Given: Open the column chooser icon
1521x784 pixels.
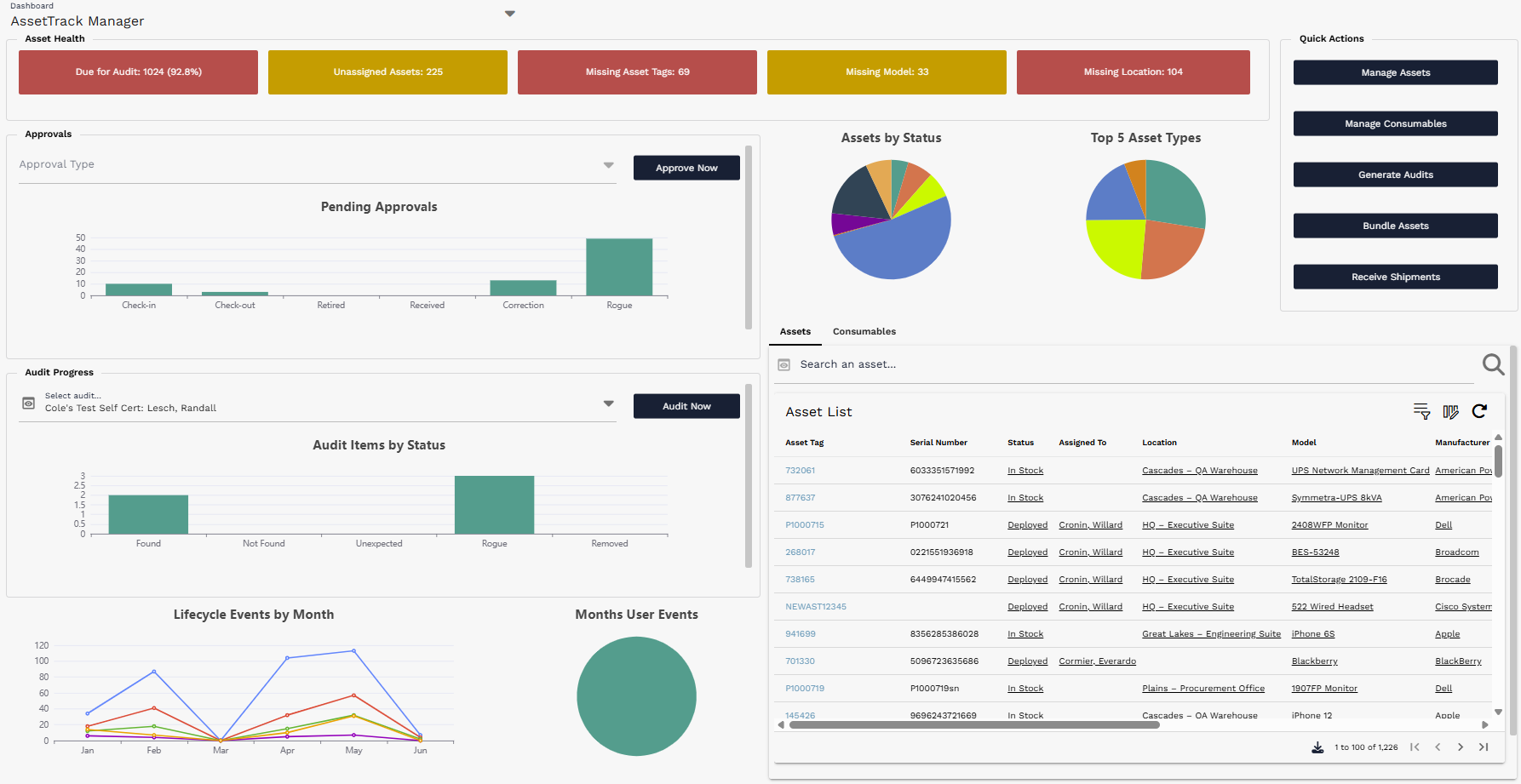Looking at the screenshot, I should point(1450,411).
